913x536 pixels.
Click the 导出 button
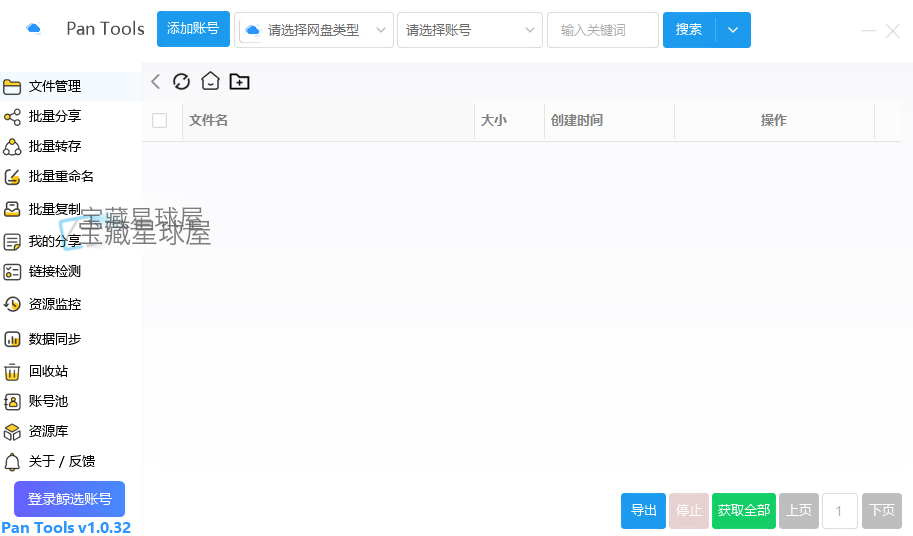643,510
